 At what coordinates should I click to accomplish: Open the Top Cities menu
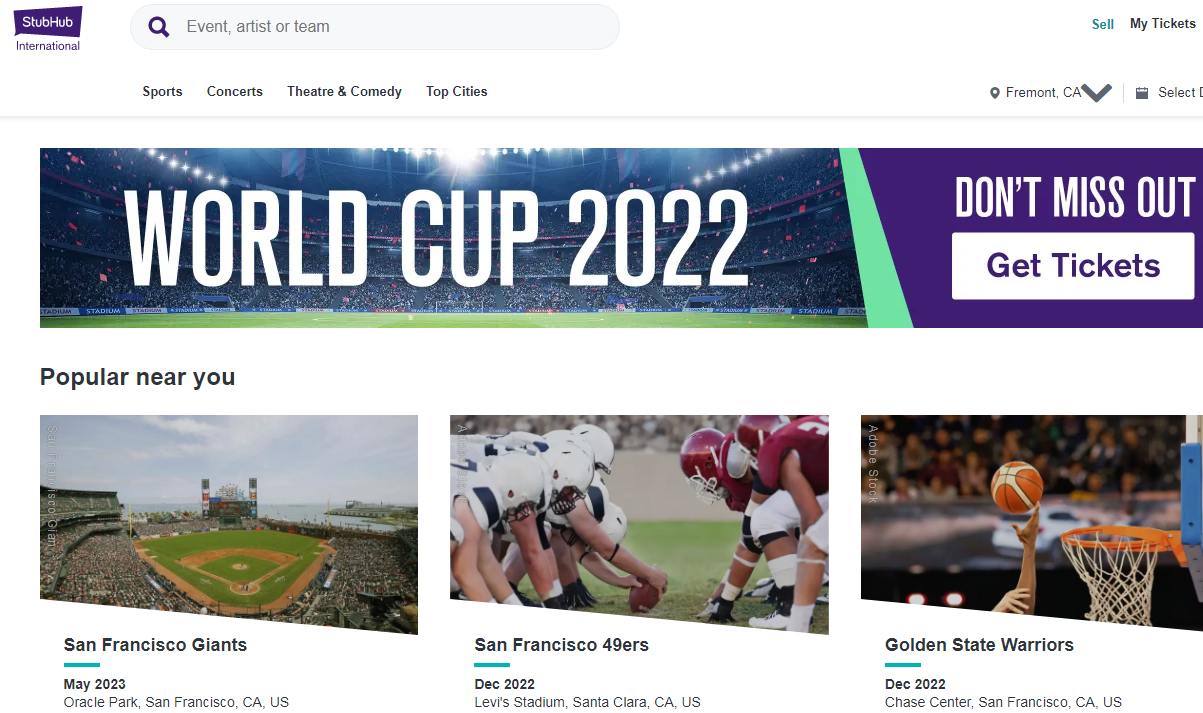click(457, 92)
